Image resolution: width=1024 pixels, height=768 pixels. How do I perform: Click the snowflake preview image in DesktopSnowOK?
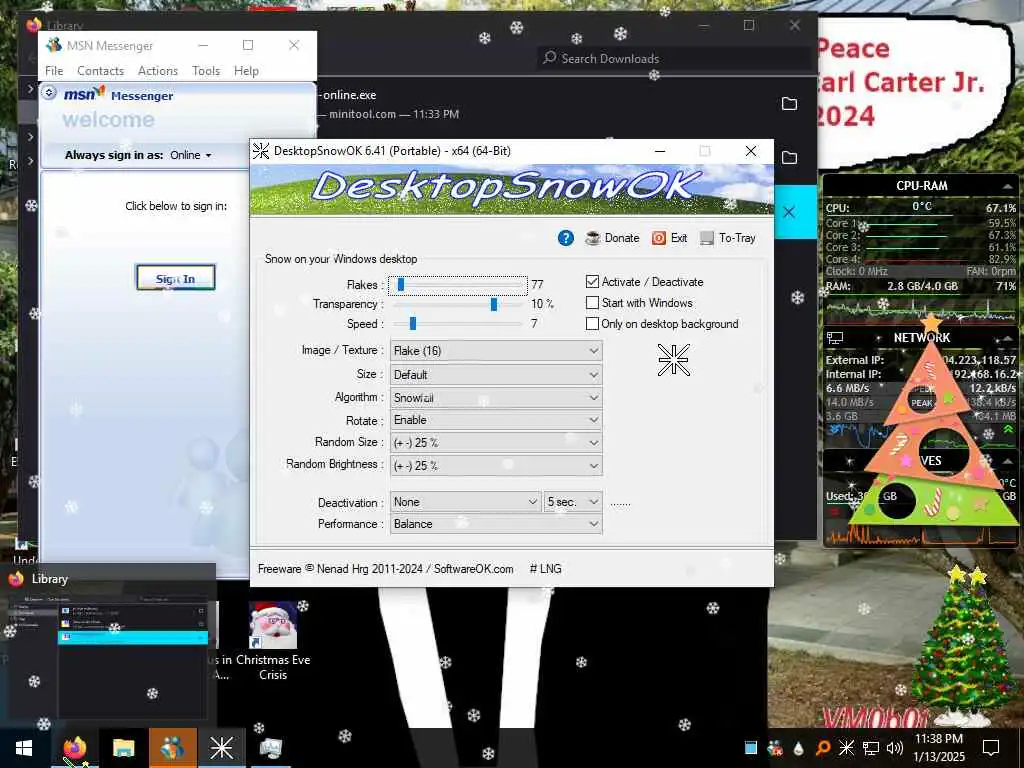point(673,360)
